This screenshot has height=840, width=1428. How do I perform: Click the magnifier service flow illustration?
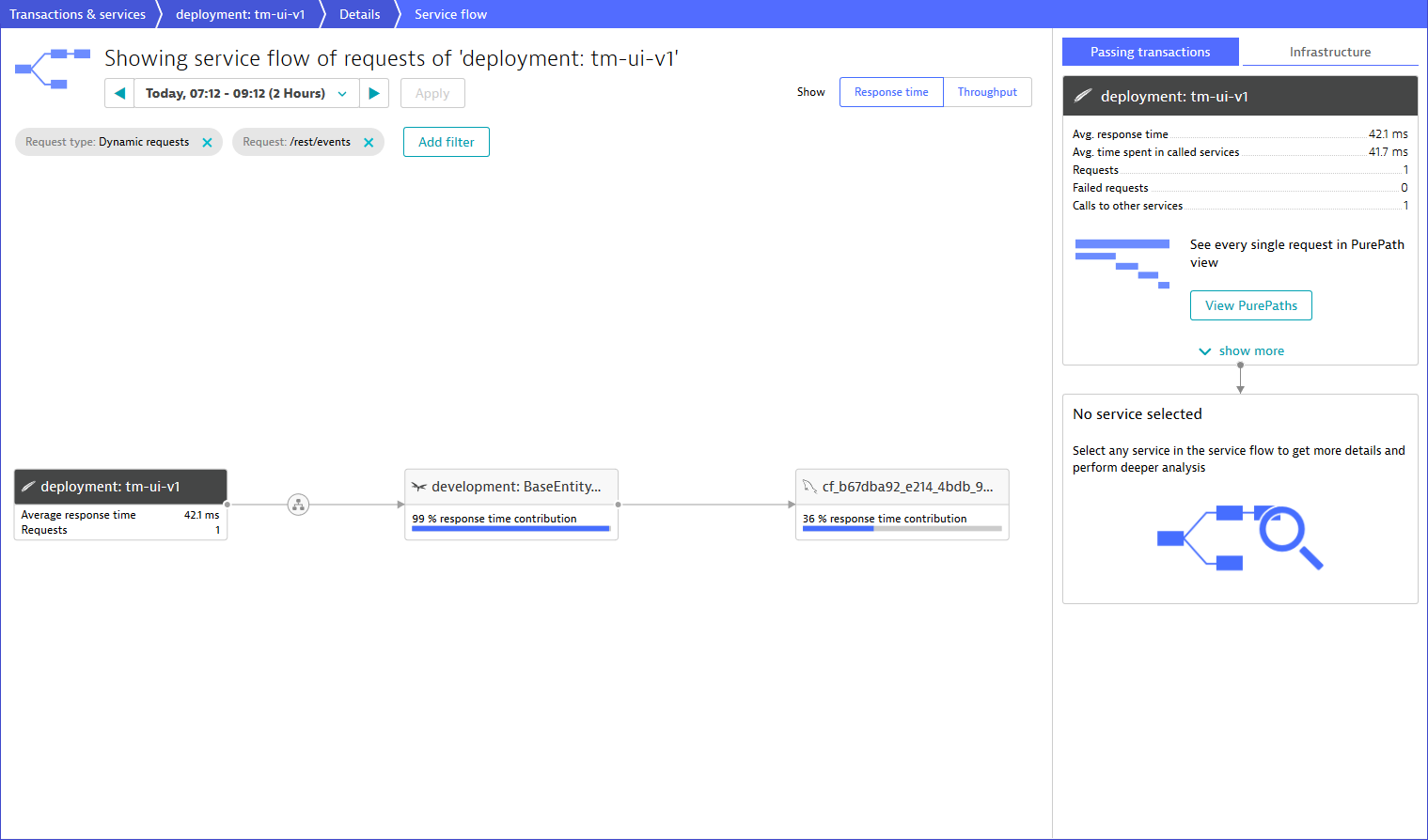point(1240,537)
